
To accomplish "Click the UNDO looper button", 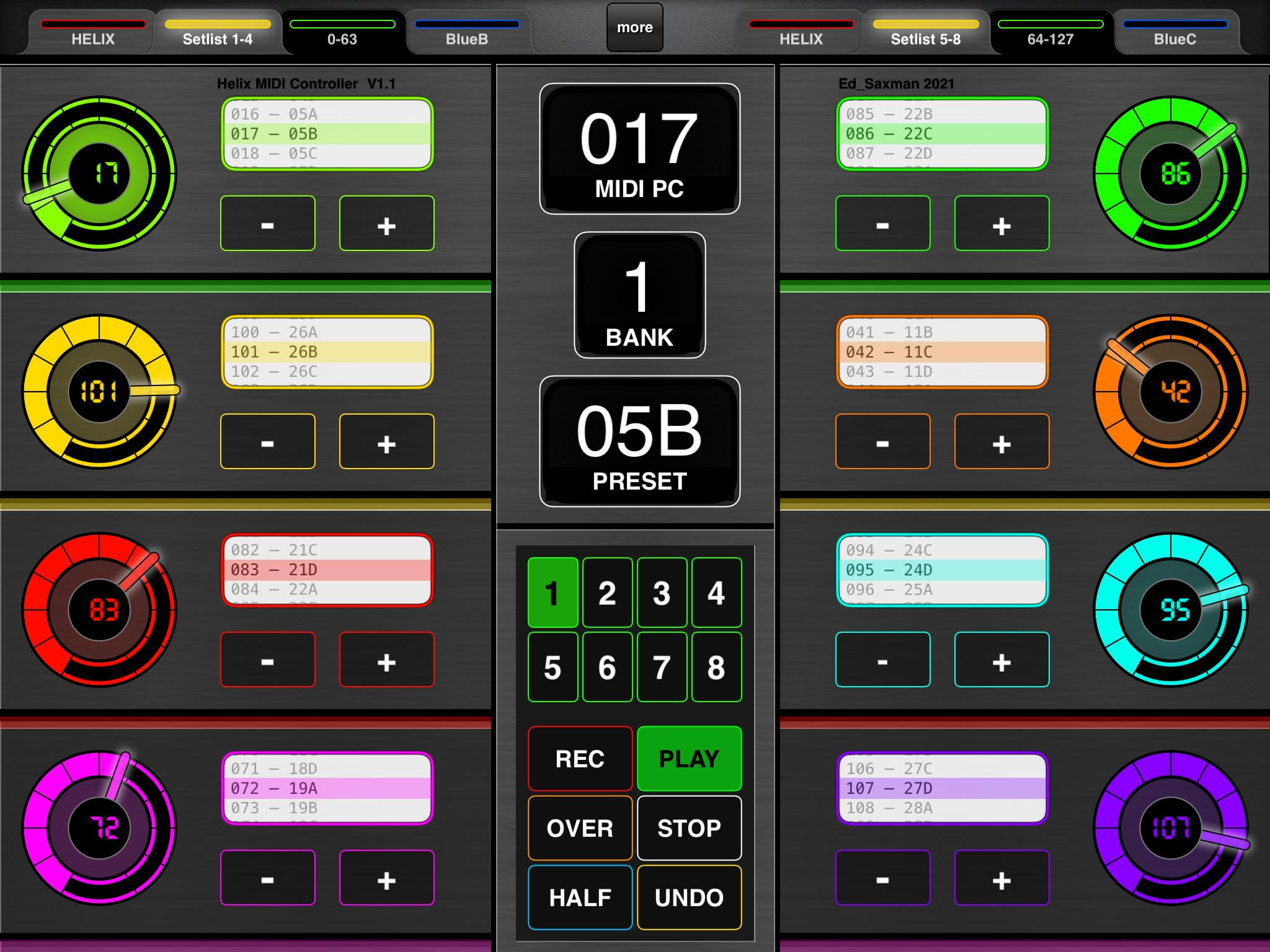I will 689,897.
